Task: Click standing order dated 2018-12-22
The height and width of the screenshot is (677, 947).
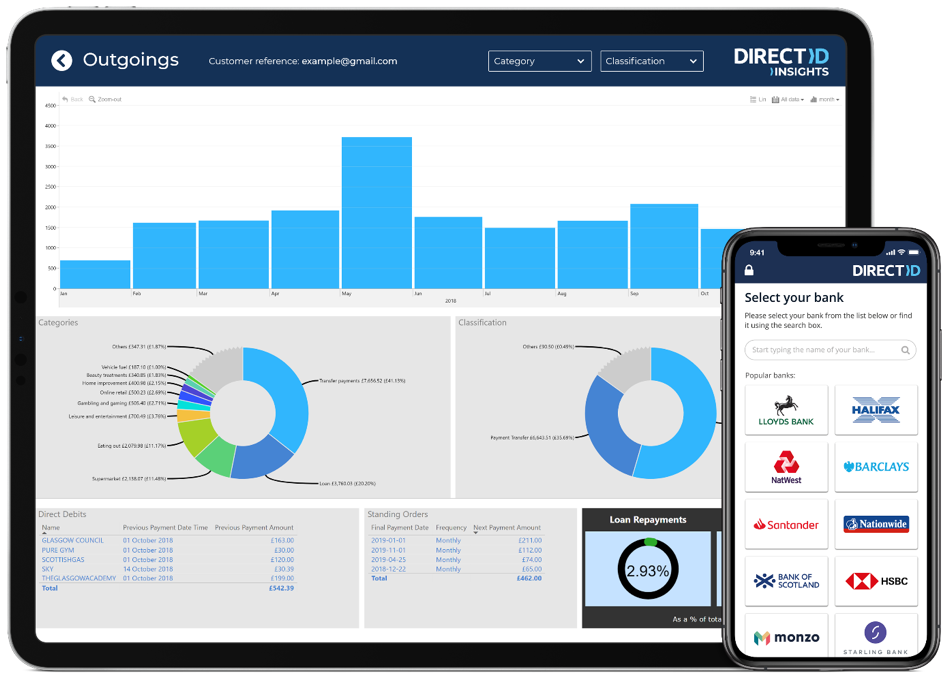Action: (x=456, y=569)
